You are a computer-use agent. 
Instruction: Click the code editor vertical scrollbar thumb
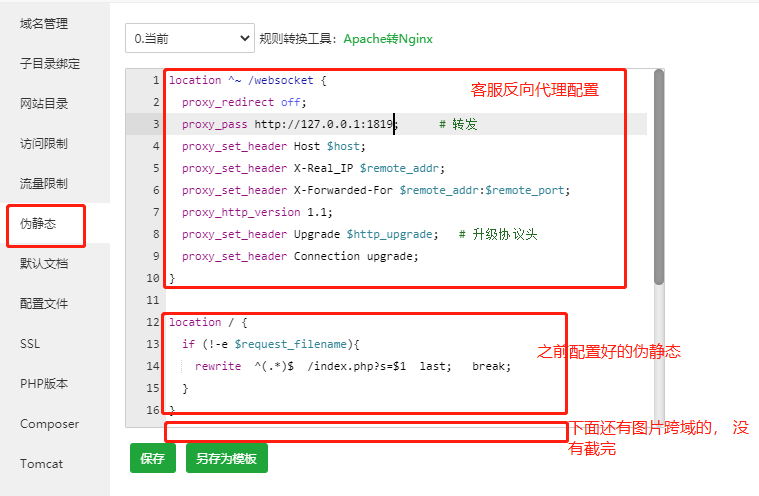click(x=659, y=177)
